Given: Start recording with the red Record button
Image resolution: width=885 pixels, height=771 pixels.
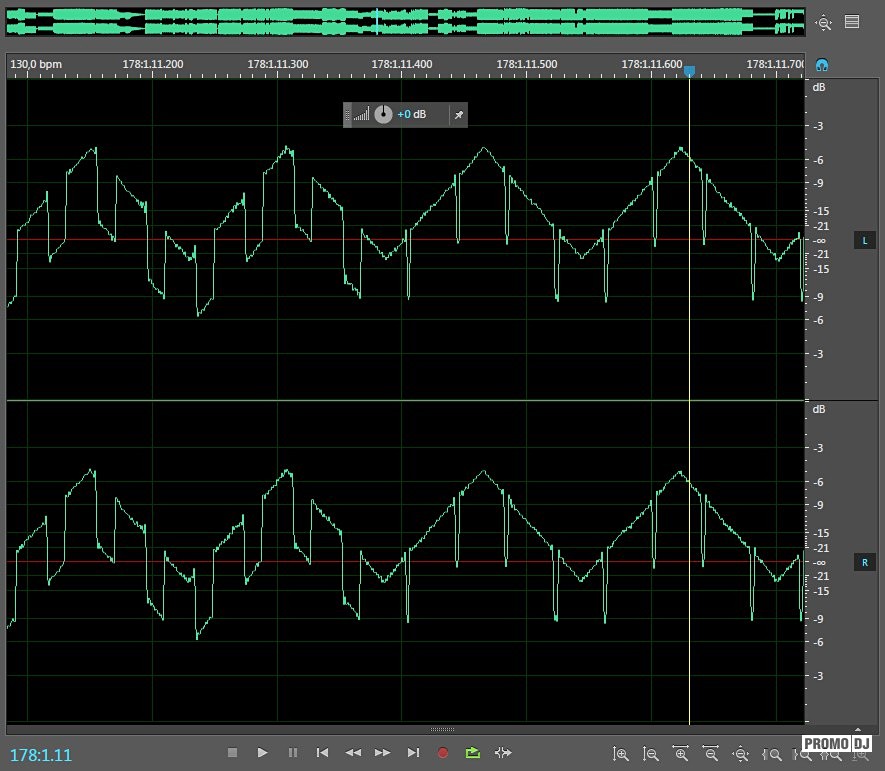Looking at the screenshot, I should point(443,753).
